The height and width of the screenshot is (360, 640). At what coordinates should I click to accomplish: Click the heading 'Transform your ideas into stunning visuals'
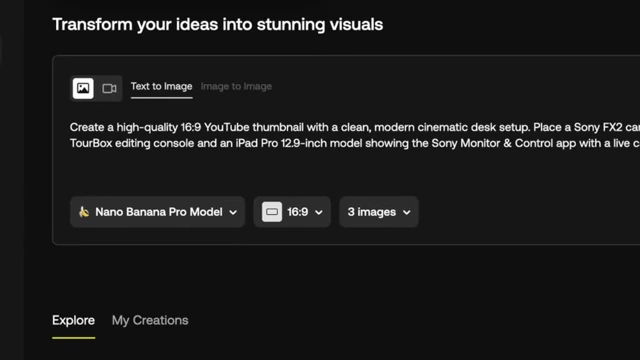tap(218, 24)
